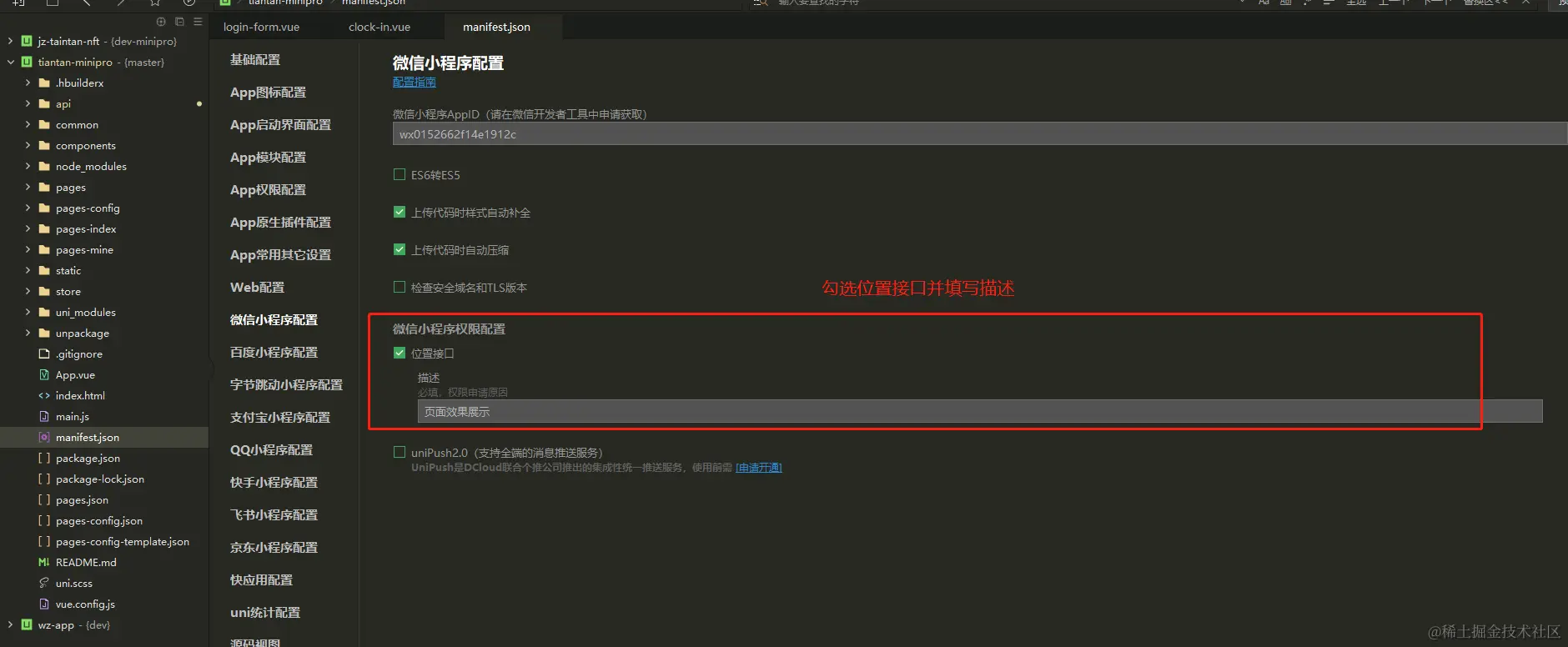Screen dimensions: 1568x647
Task: Uncheck 上传代码时自动压缩 checkbox
Action: tap(400, 249)
